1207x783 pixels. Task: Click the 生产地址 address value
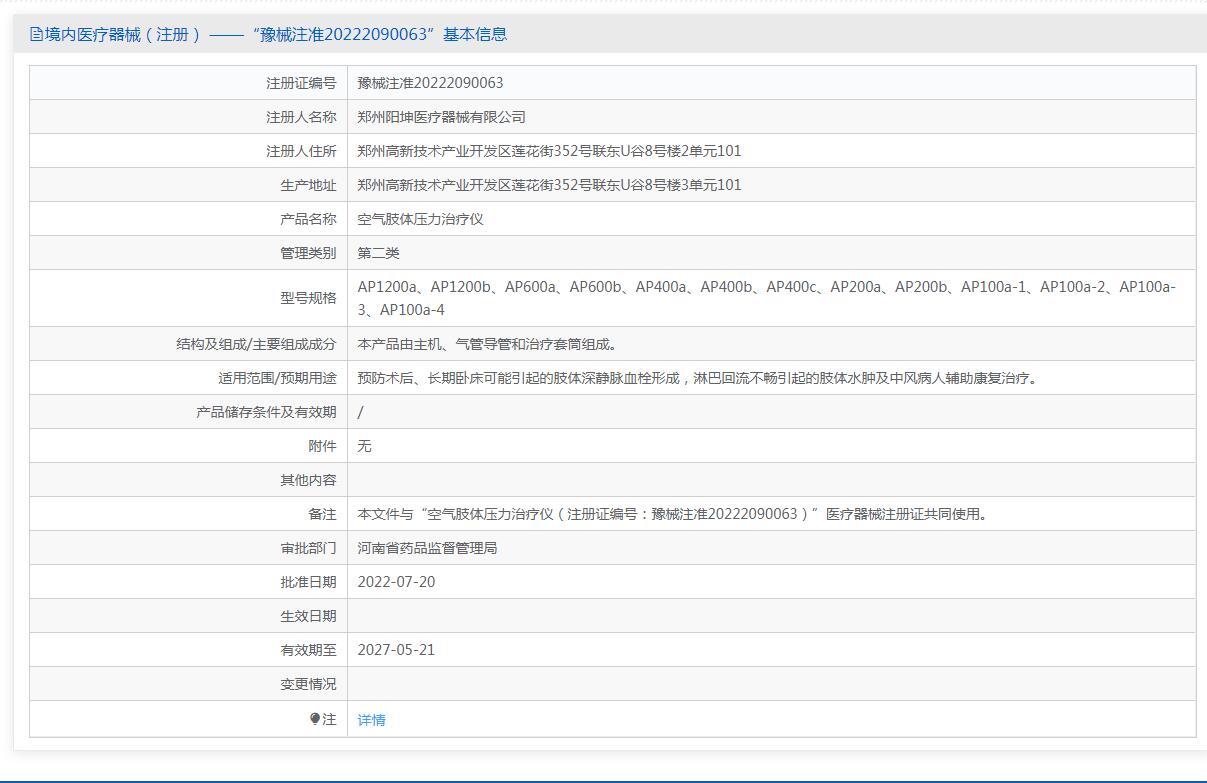click(549, 185)
